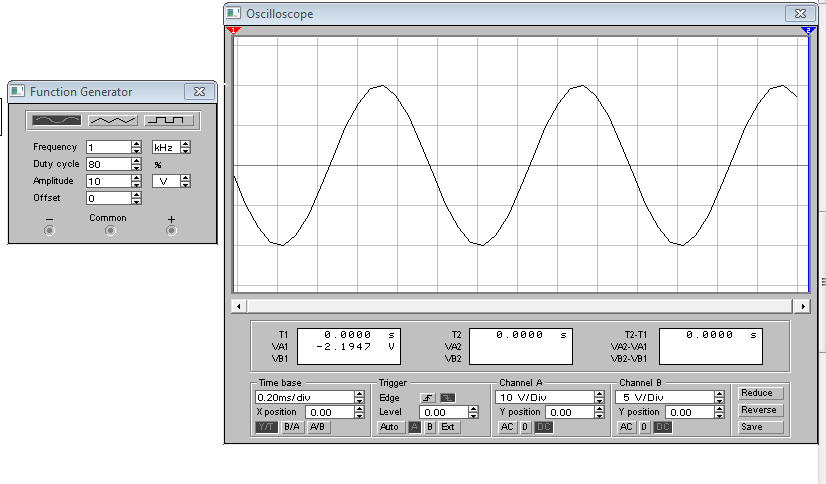The width and height of the screenshot is (826, 484).
Task: Click the Frequency input field
Action: [x=109, y=147]
